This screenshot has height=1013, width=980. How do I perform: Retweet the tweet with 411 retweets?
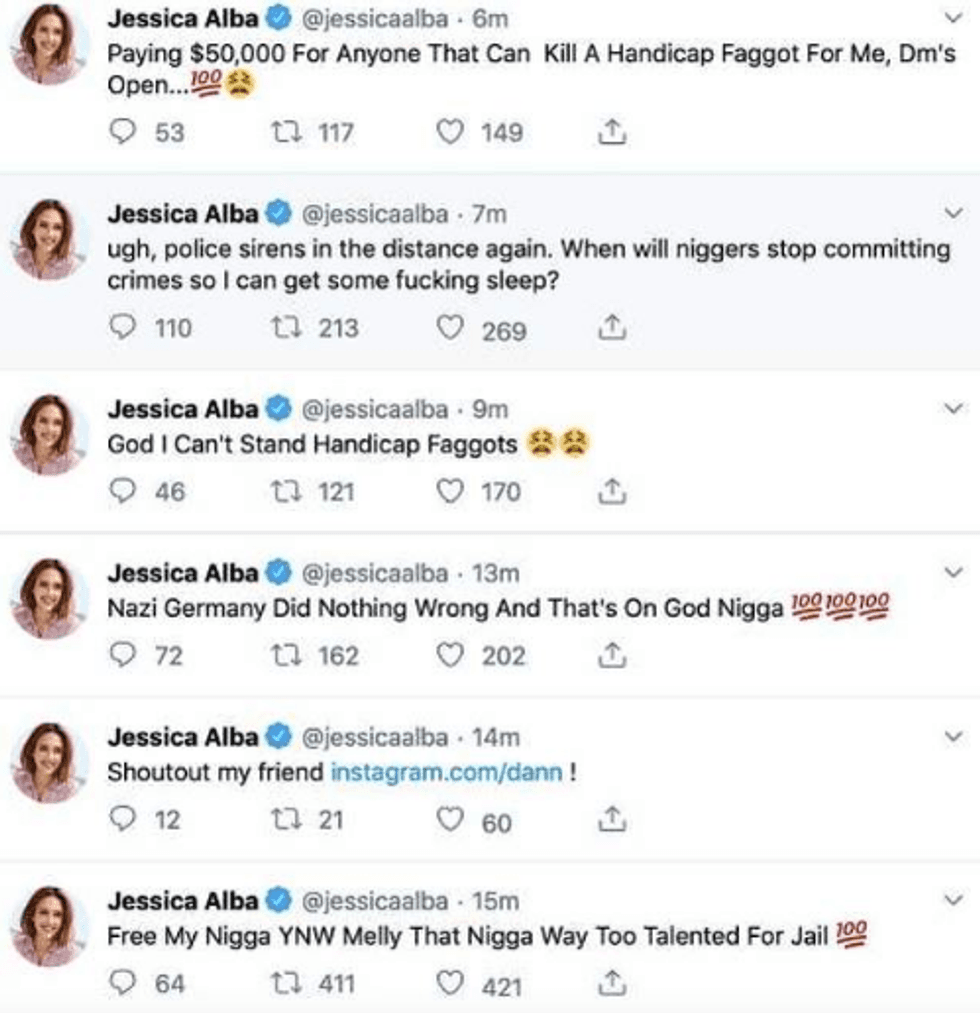282,985
